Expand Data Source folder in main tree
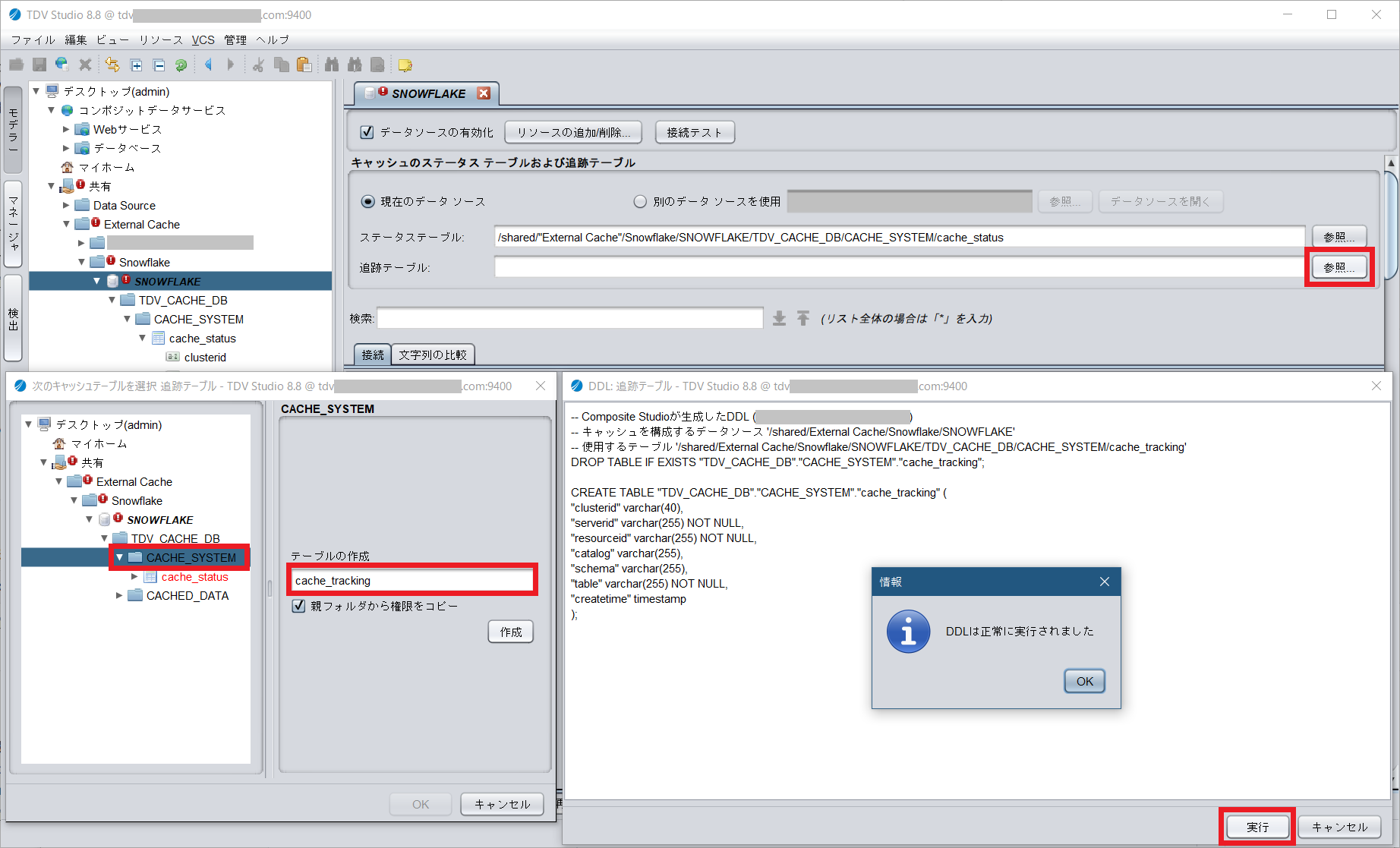Screen dimensions: 1400x848 click(66, 205)
